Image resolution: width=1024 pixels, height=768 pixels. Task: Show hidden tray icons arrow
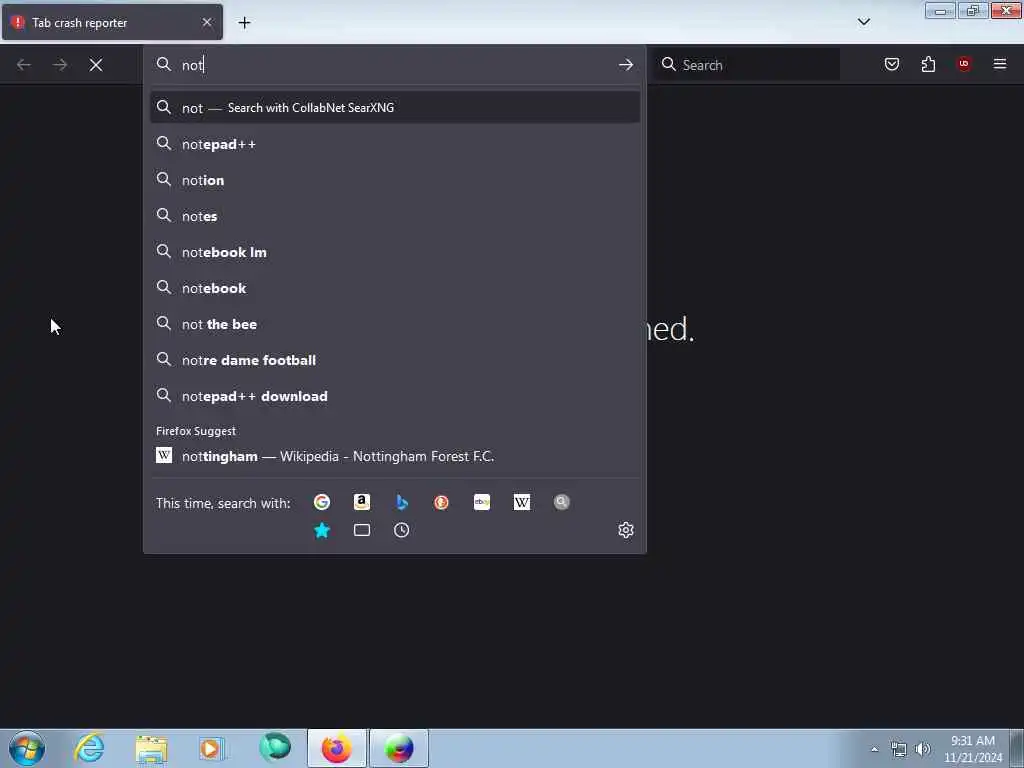(874, 749)
